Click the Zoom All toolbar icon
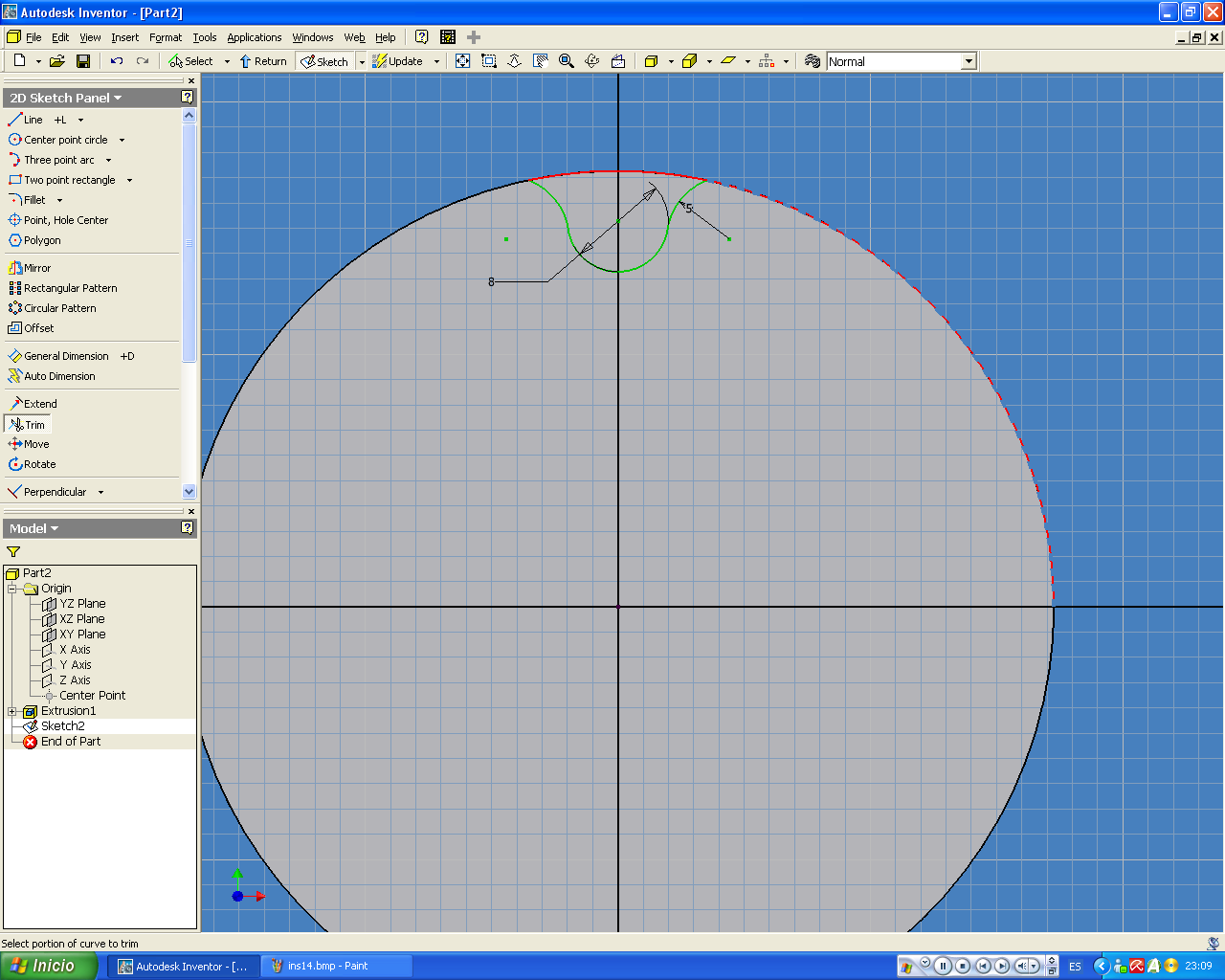Screen dimensions: 1225x980 click(x=463, y=61)
